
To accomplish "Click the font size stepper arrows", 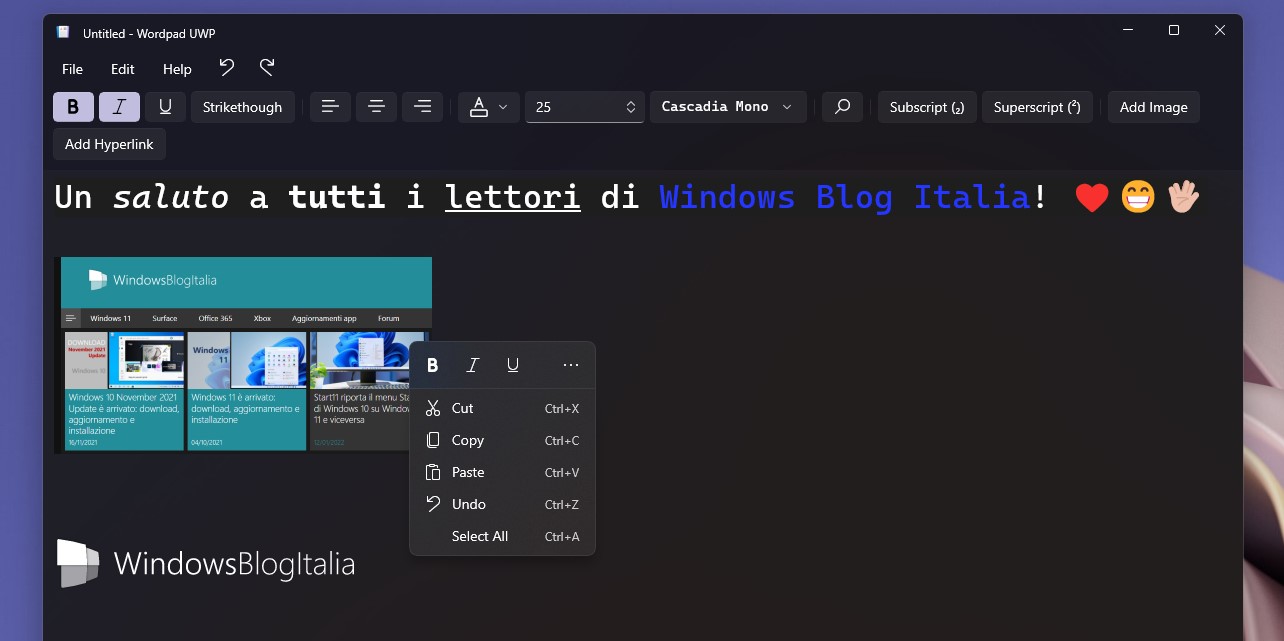I will [x=631, y=107].
